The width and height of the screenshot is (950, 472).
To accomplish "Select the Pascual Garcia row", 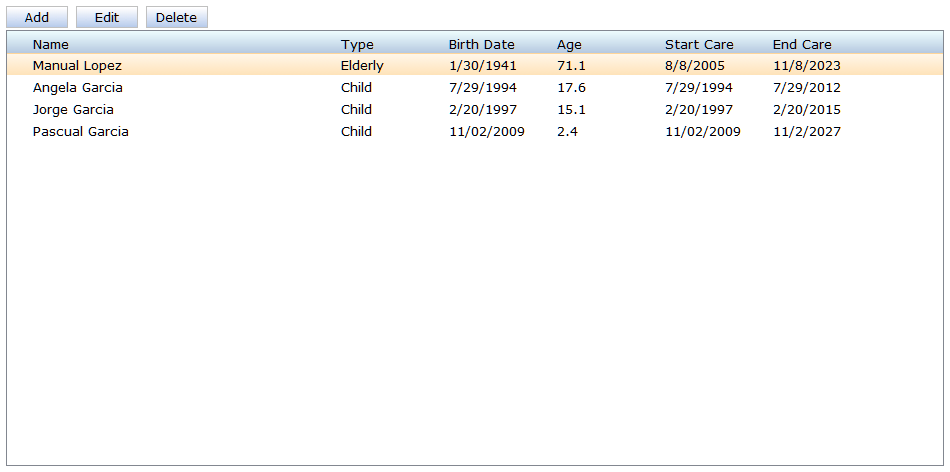I will tap(81, 132).
